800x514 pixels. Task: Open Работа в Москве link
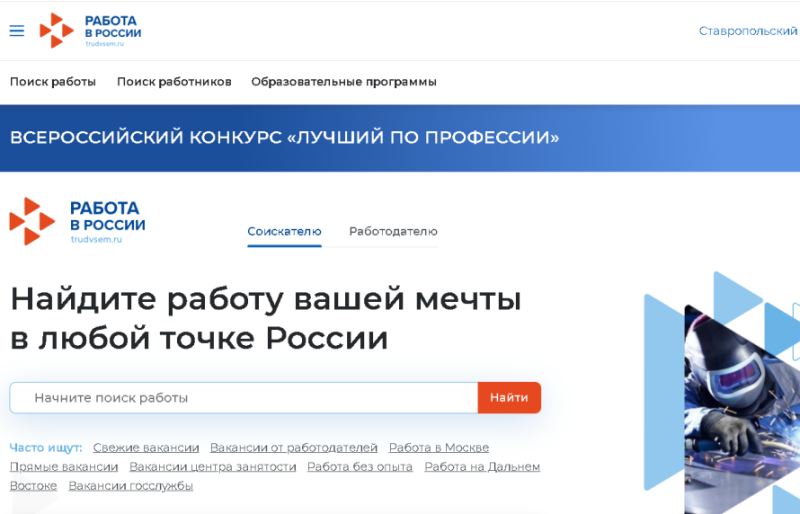[x=439, y=448]
